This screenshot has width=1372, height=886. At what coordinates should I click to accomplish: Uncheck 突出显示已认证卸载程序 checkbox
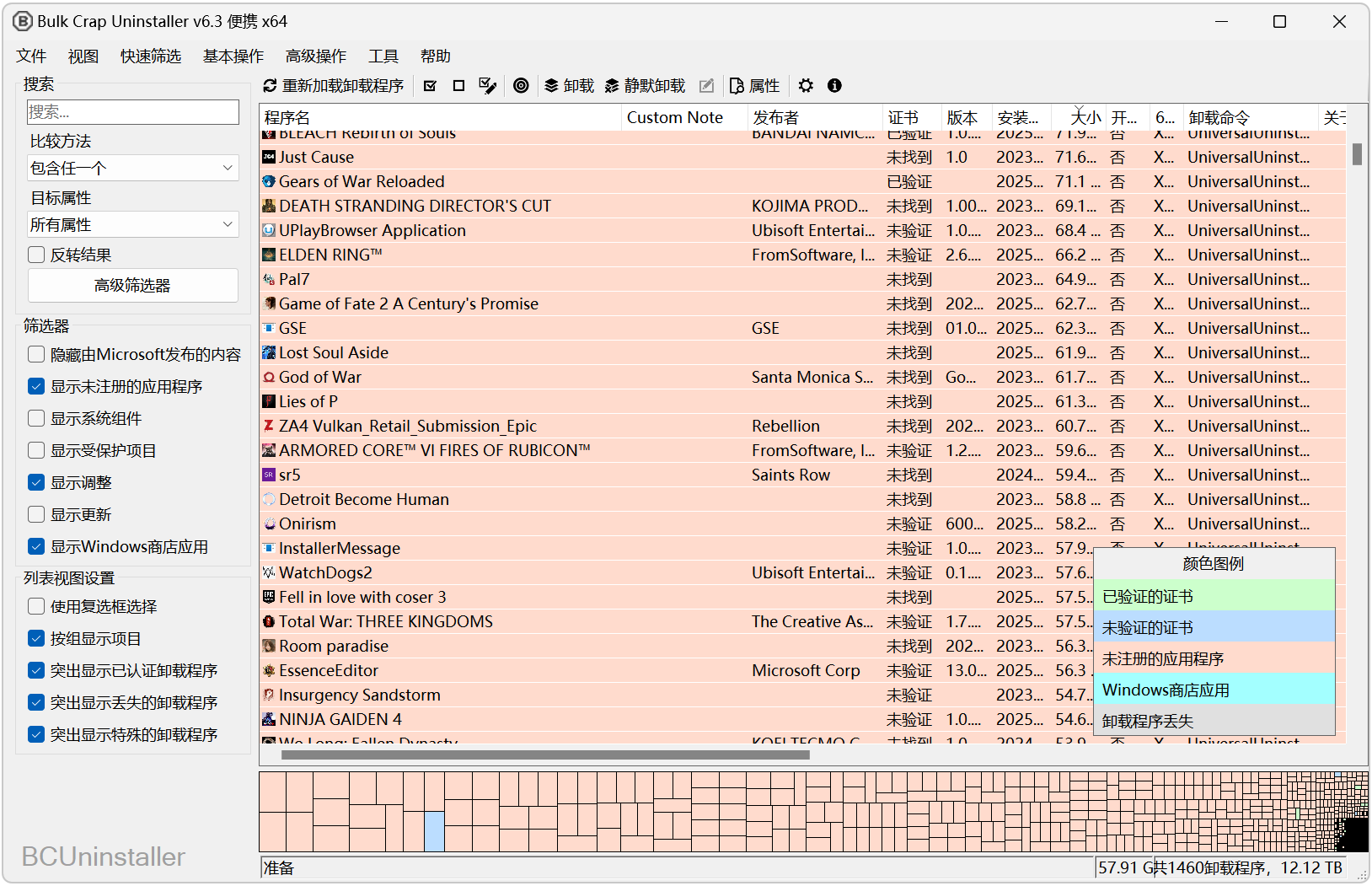(x=36, y=670)
